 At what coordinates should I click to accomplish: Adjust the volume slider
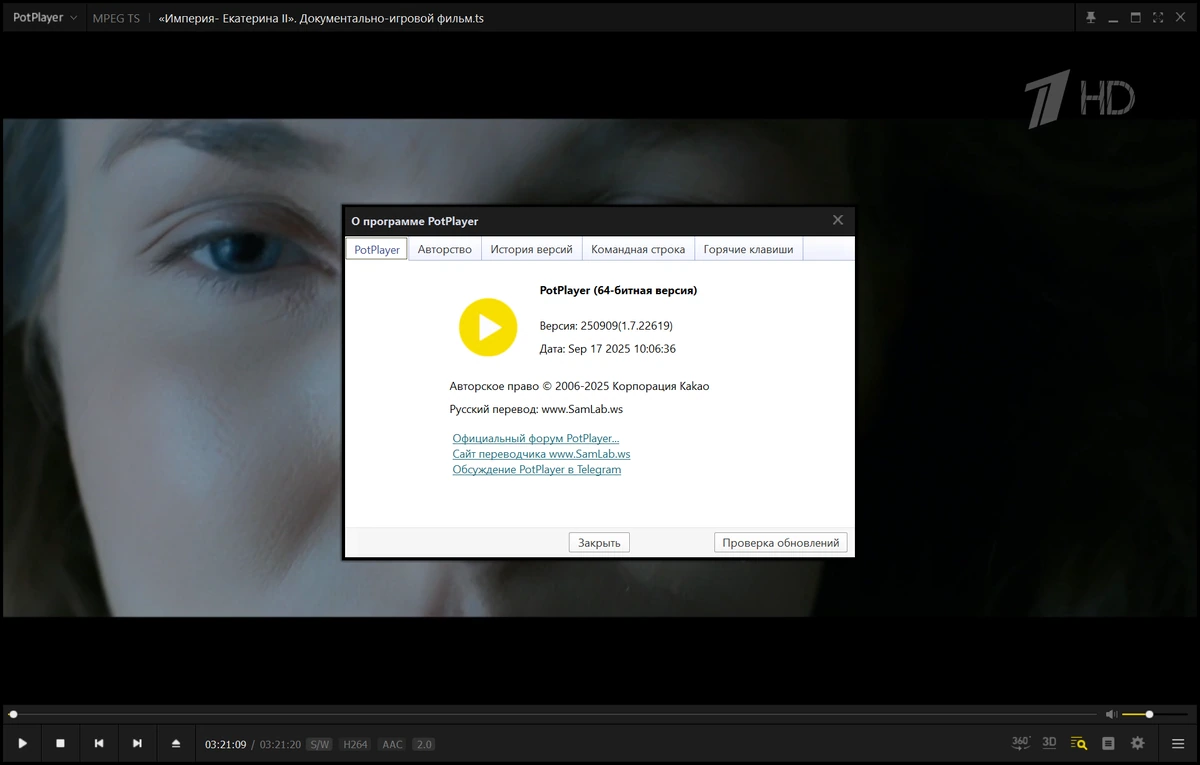coord(1153,714)
